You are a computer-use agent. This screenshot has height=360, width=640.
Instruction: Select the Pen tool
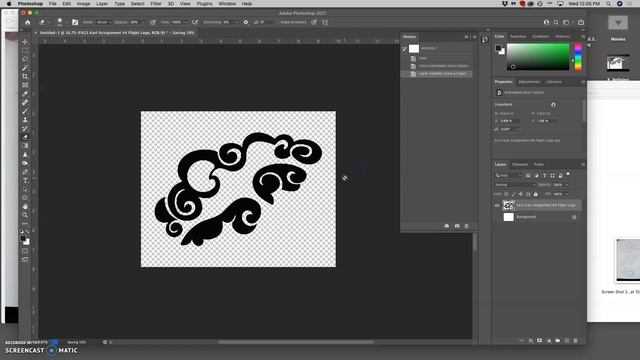[x=25, y=172]
